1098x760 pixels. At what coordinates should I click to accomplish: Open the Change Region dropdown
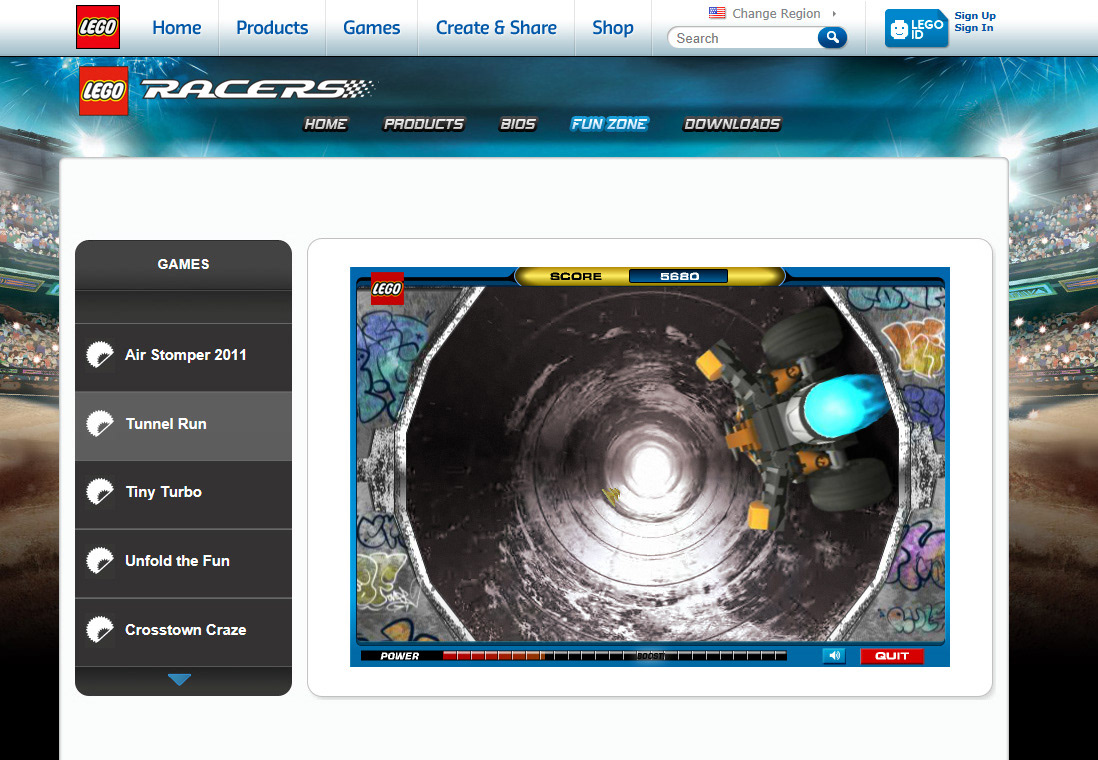pyautogui.click(x=776, y=13)
